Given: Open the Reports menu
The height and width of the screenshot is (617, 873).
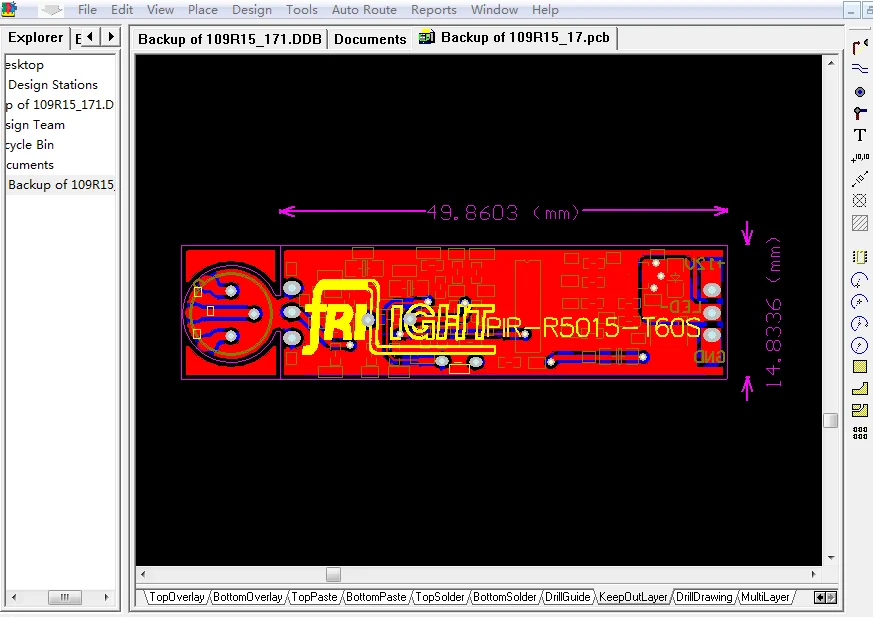Looking at the screenshot, I should click(434, 9).
